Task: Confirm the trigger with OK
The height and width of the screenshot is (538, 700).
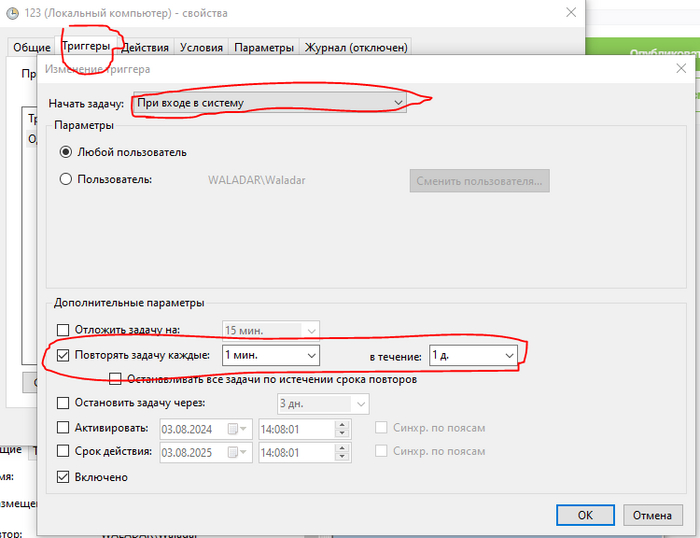Action: pos(585,515)
